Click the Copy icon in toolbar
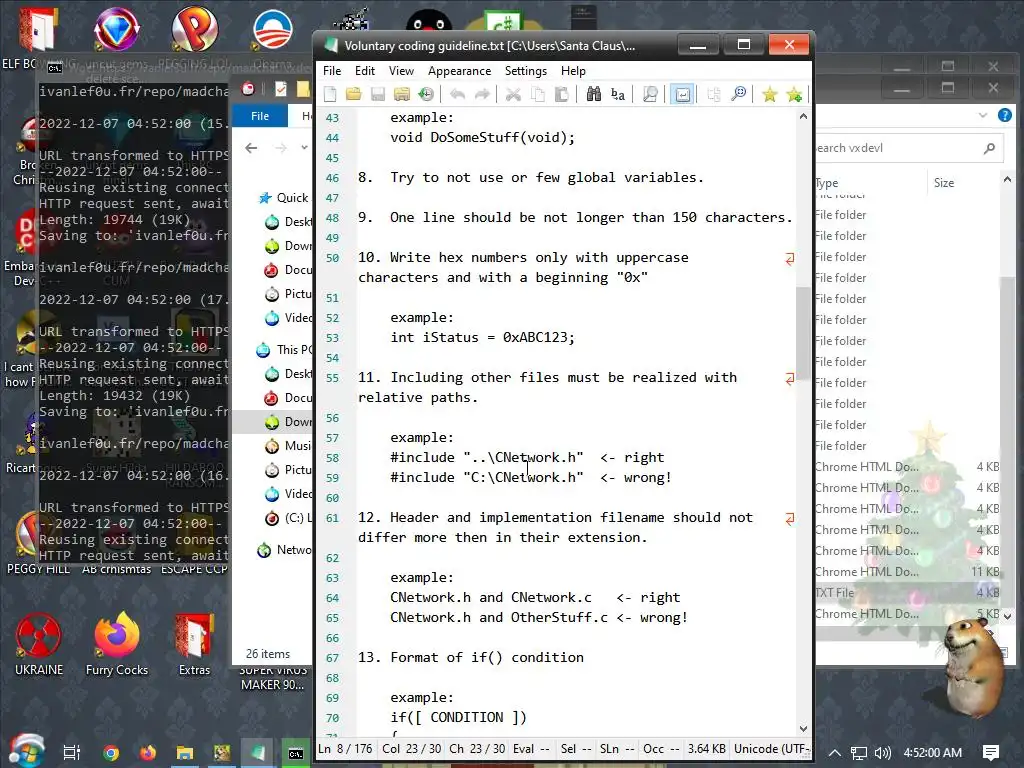The width and height of the screenshot is (1024, 768). click(x=537, y=95)
